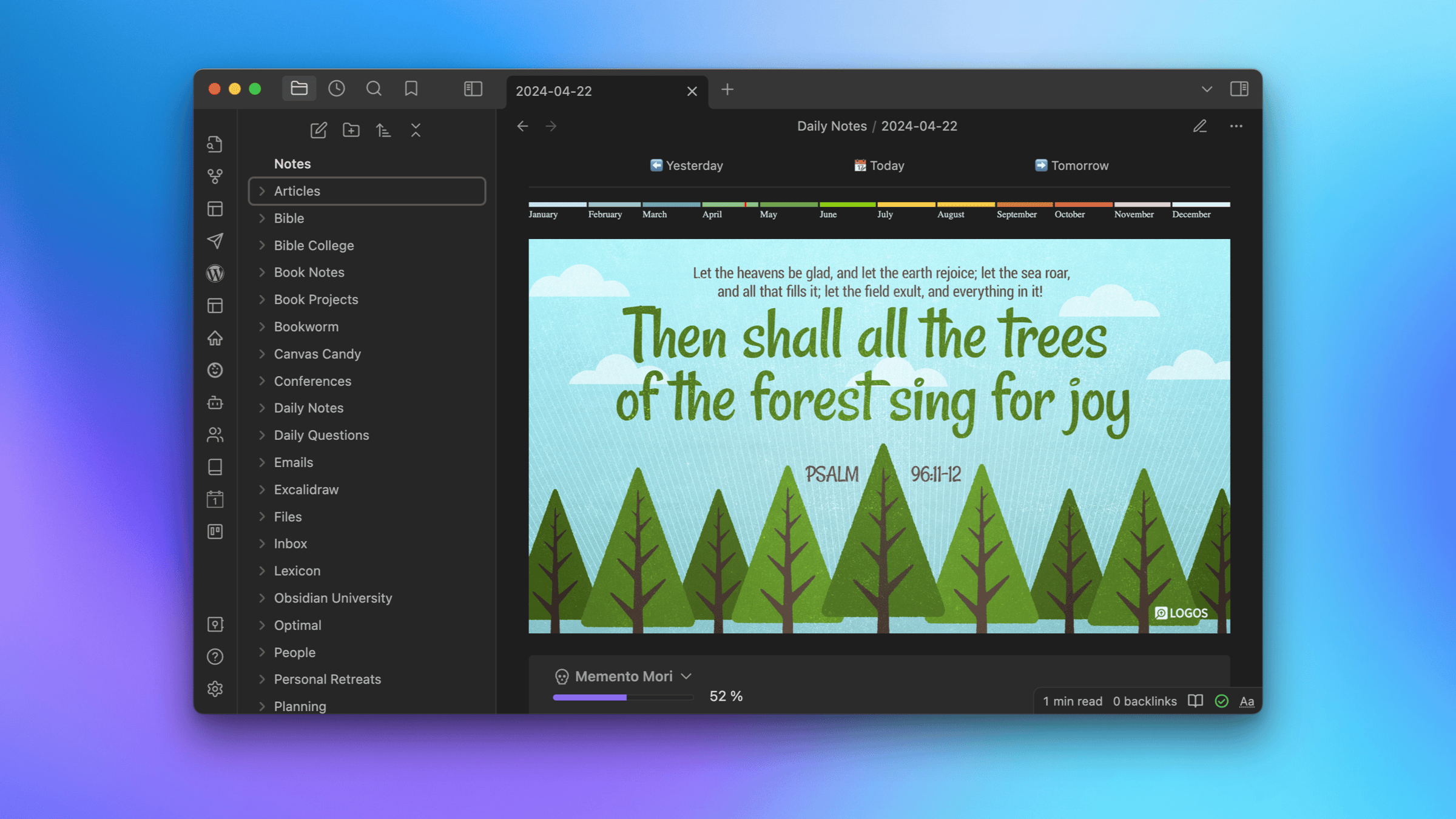Create a new folder

351,130
